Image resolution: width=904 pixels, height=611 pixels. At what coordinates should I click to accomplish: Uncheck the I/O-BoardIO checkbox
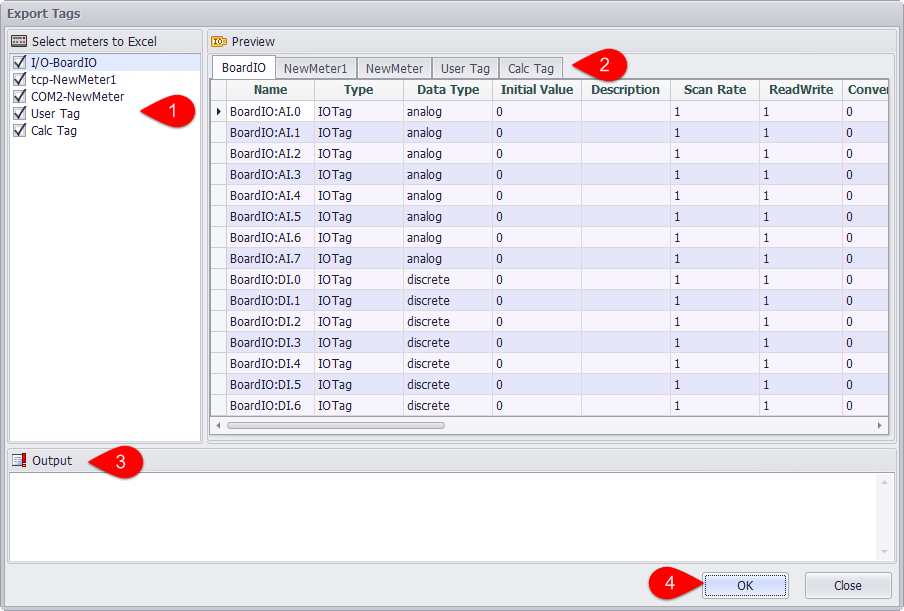20,63
